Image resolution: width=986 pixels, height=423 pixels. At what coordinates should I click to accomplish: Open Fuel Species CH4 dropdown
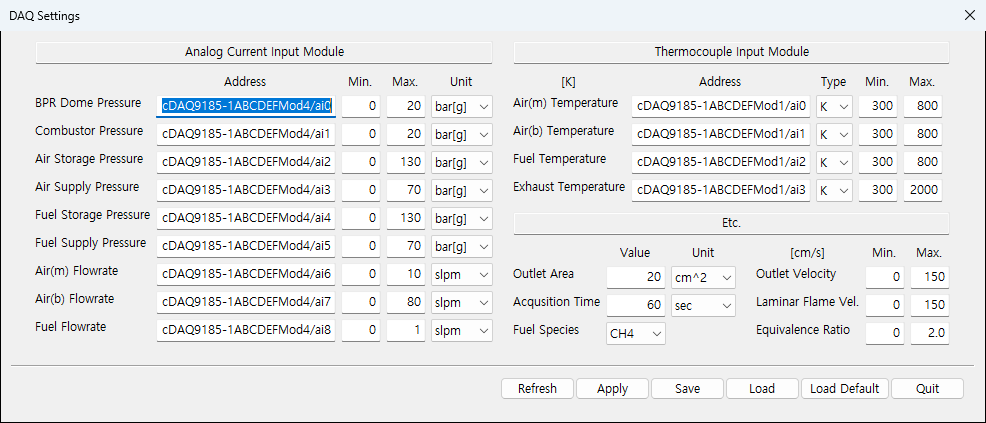tap(636, 334)
